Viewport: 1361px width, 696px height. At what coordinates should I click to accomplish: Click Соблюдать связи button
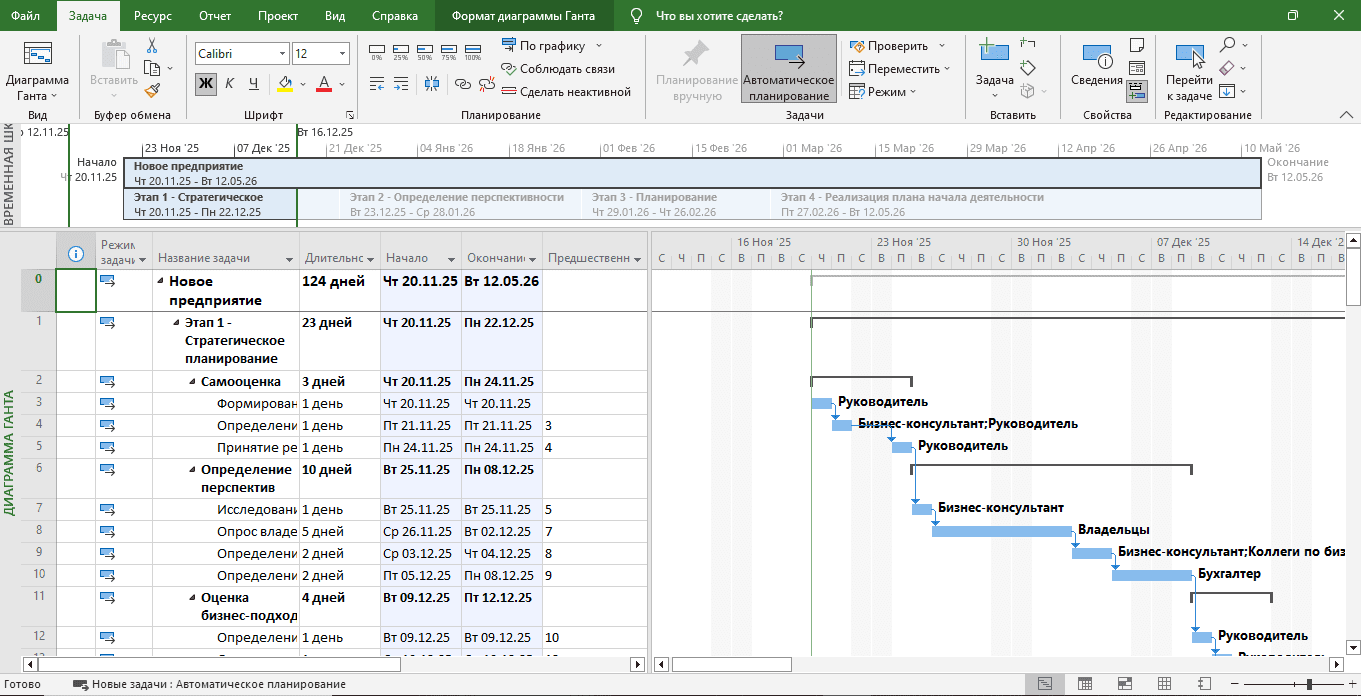[x=557, y=69]
